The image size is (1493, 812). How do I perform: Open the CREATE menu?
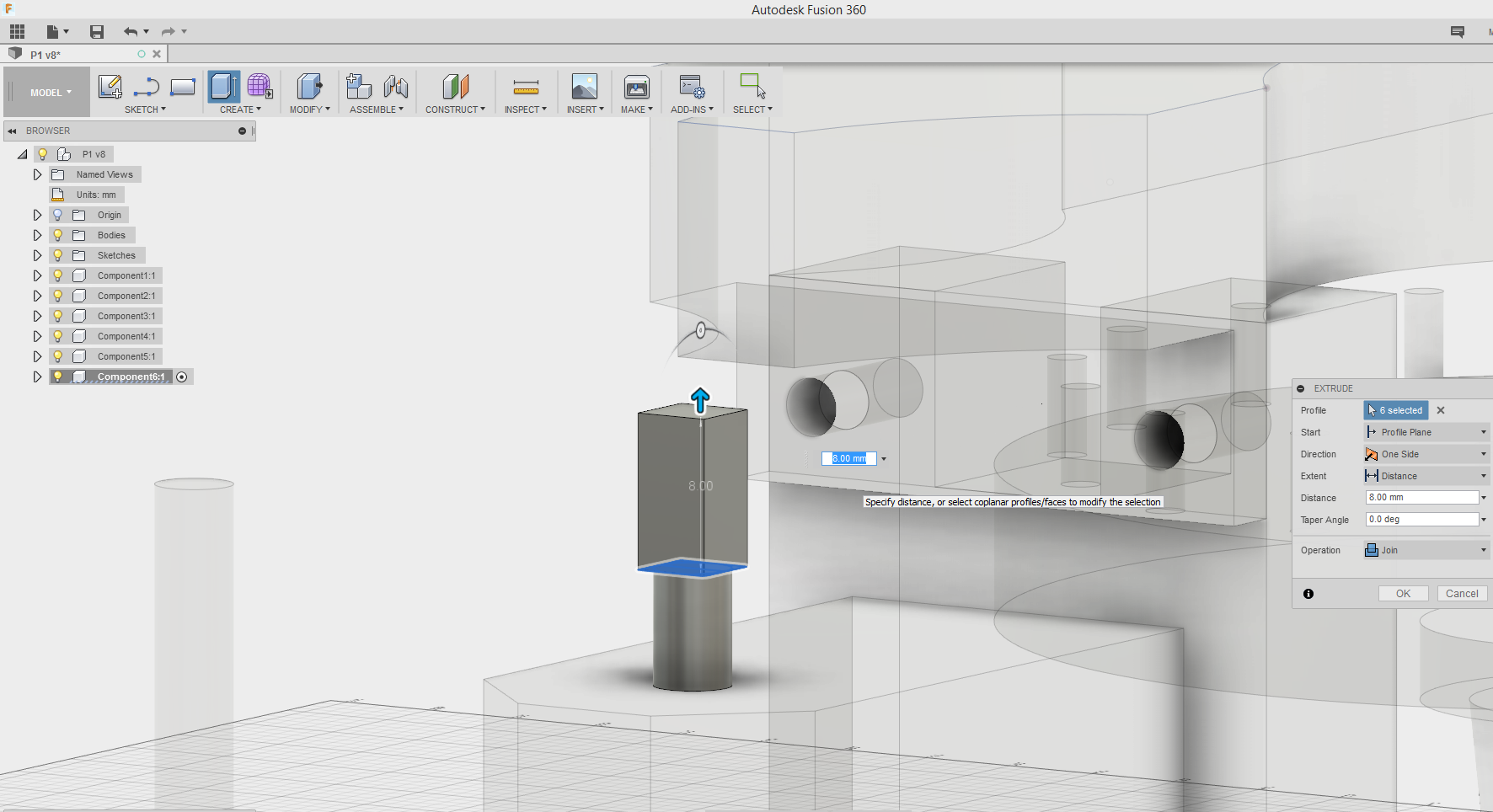[240, 110]
